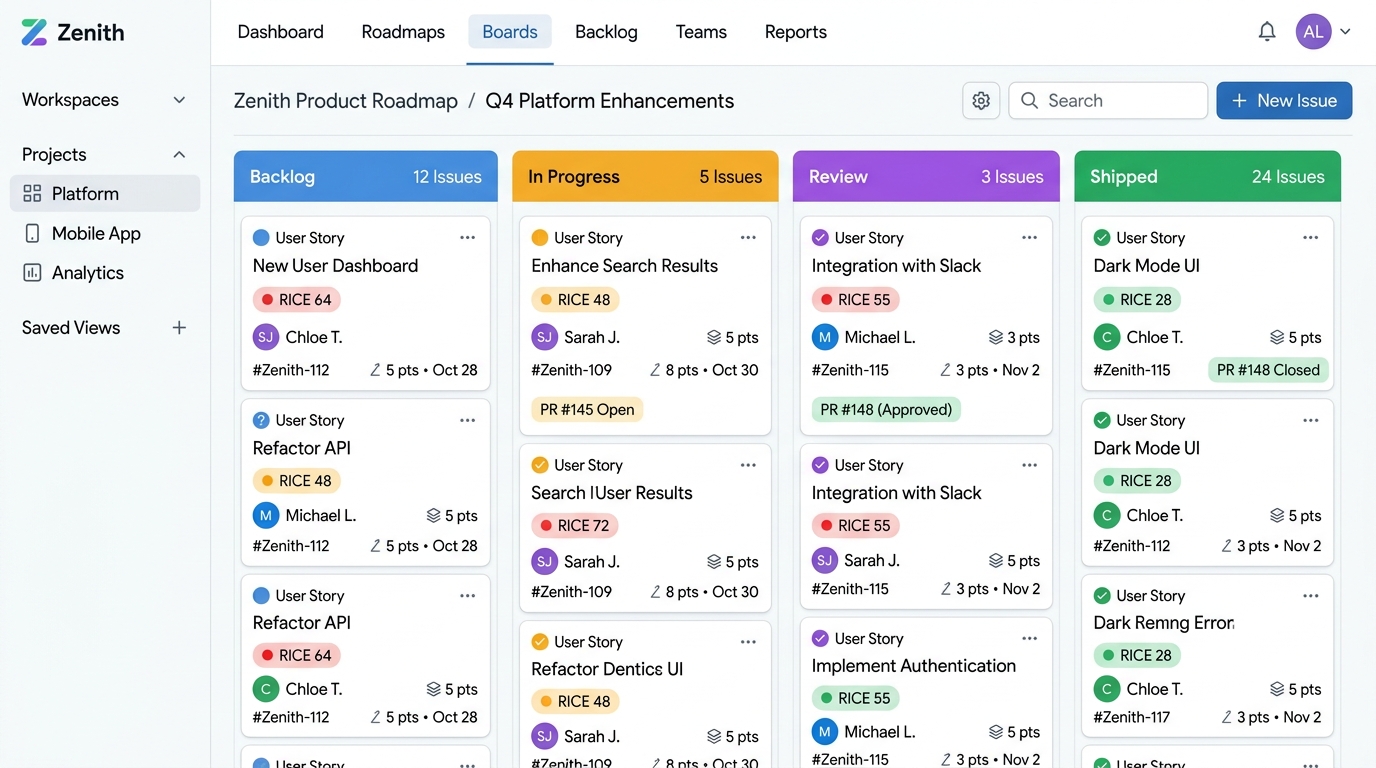Open the AL user account dropdown
Viewport: 1376px width, 768px height.
tap(1324, 32)
